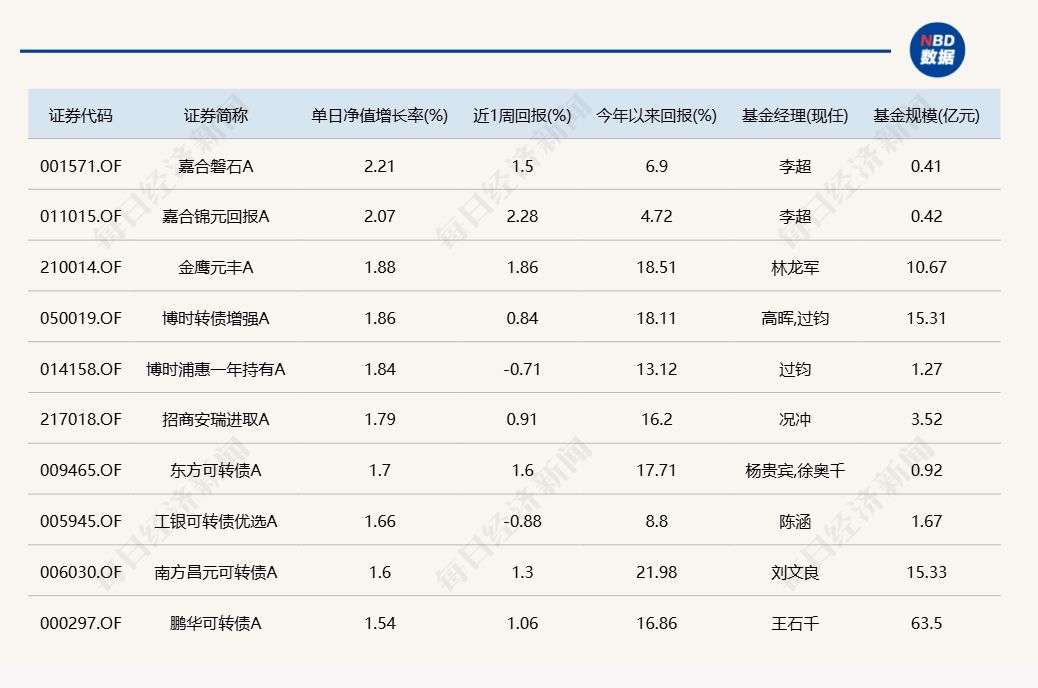
Task: Select 博时浦惠一年持有A fund name
Action: [x=216, y=369]
